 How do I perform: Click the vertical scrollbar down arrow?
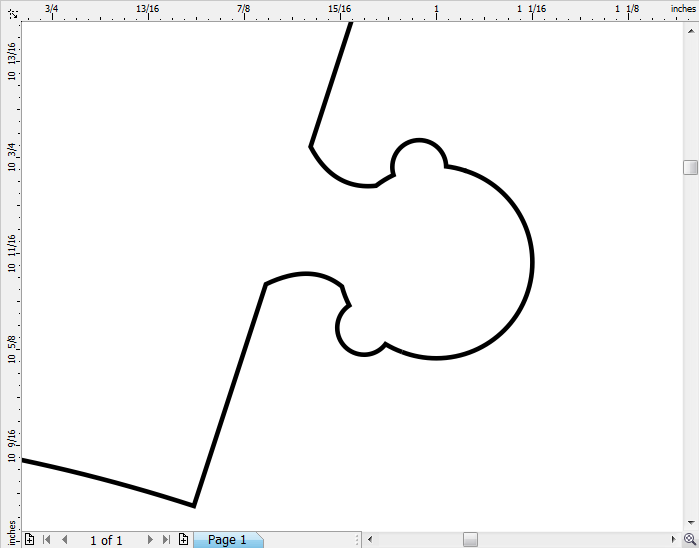(x=691, y=523)
